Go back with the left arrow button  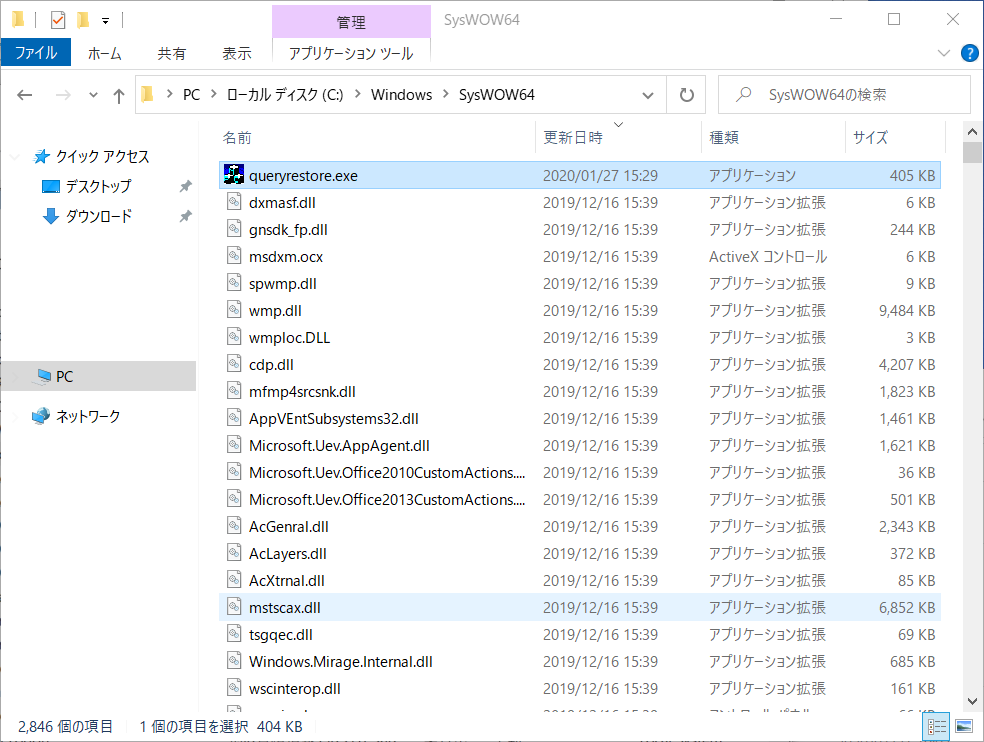[x=24, y=95]
